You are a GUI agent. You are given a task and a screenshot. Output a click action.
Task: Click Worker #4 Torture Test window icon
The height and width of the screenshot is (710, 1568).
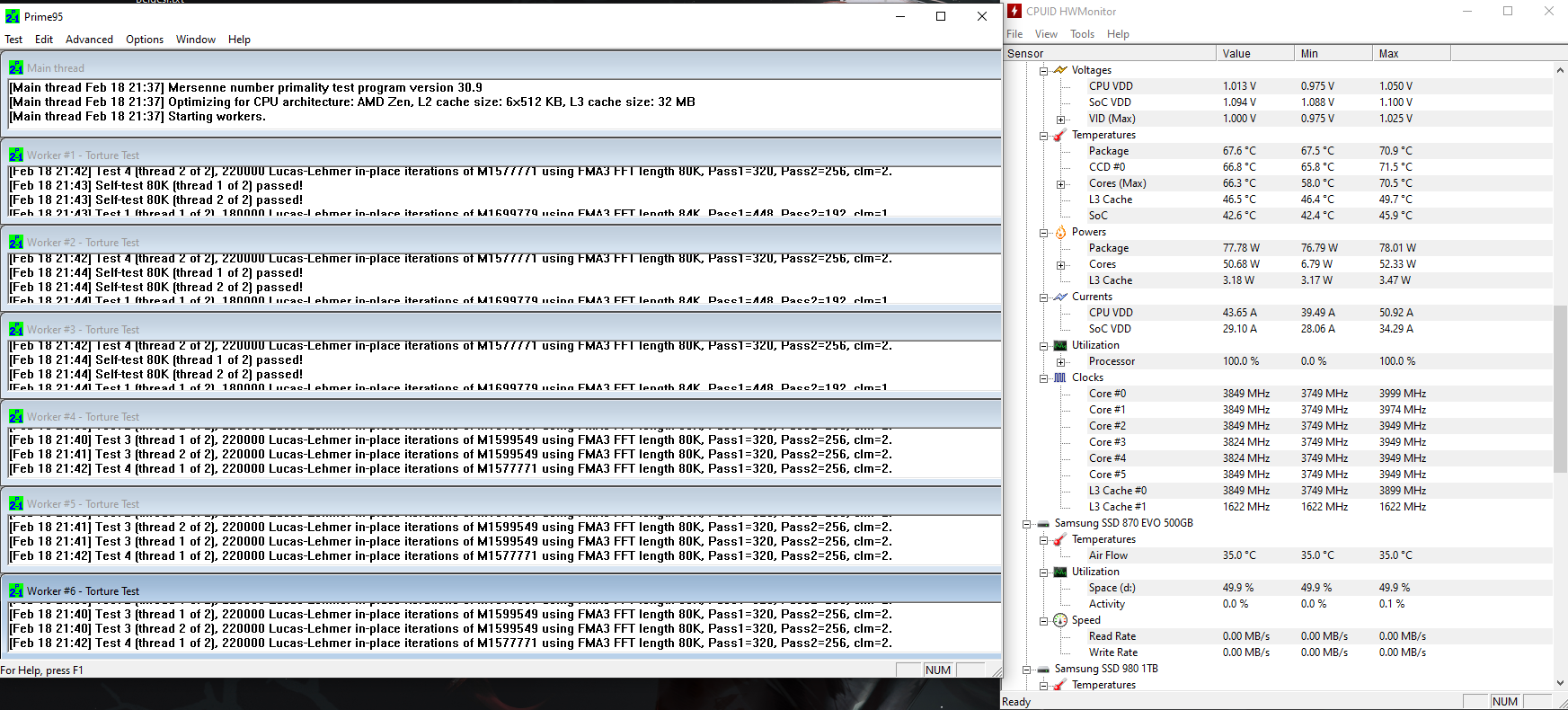(x=16, y=416)
